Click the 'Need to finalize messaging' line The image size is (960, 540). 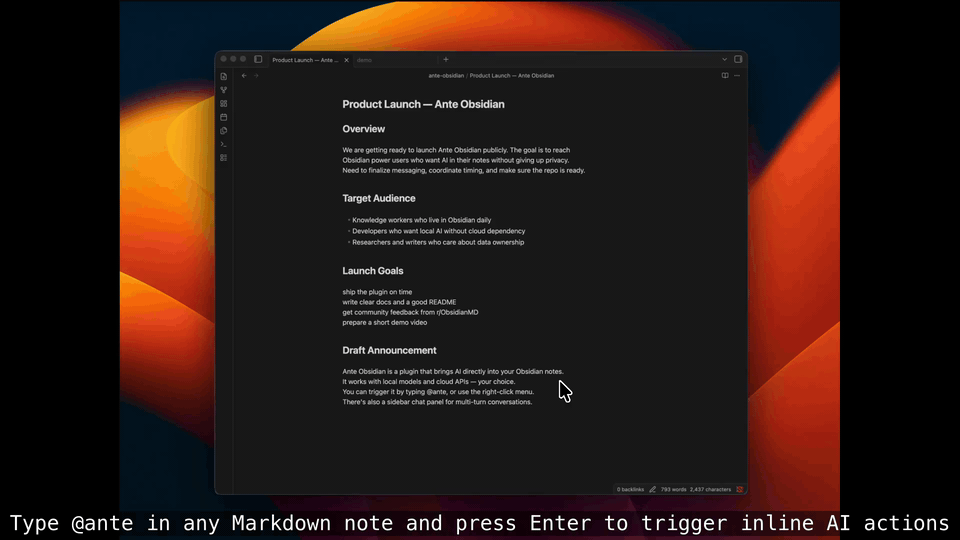coord(463,170)
